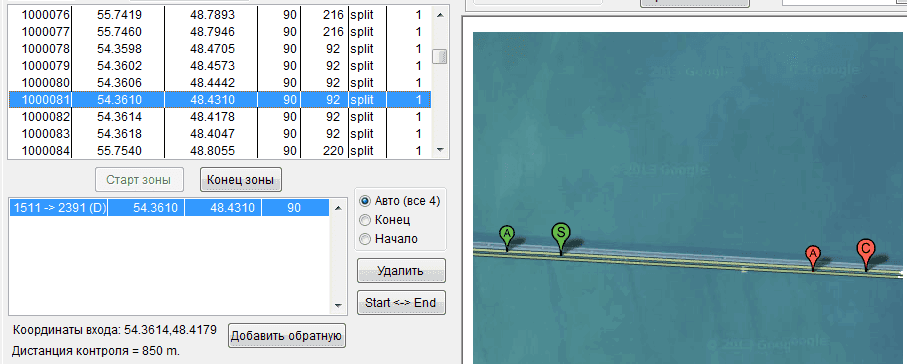The width and height of the screenshot is (907, 364).
Task: Click the red A marker pin
Action: click(813, 255)
